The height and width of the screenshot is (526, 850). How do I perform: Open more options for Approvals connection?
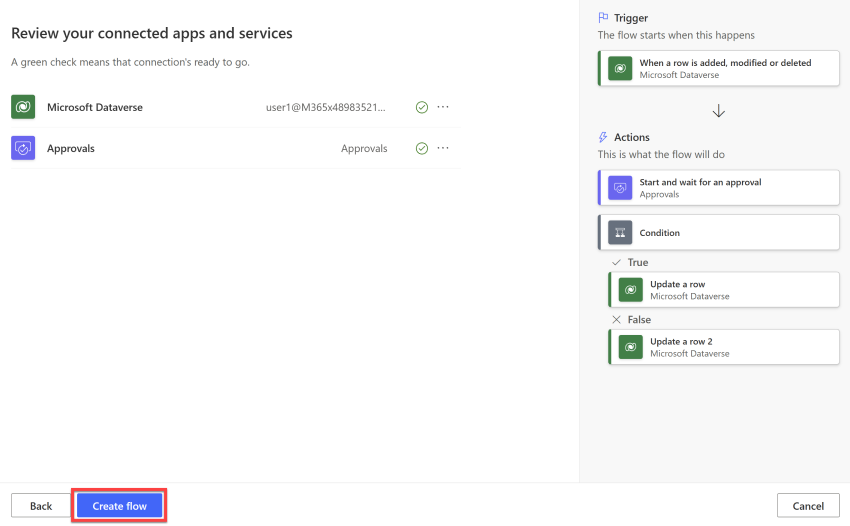coord(443,148)
